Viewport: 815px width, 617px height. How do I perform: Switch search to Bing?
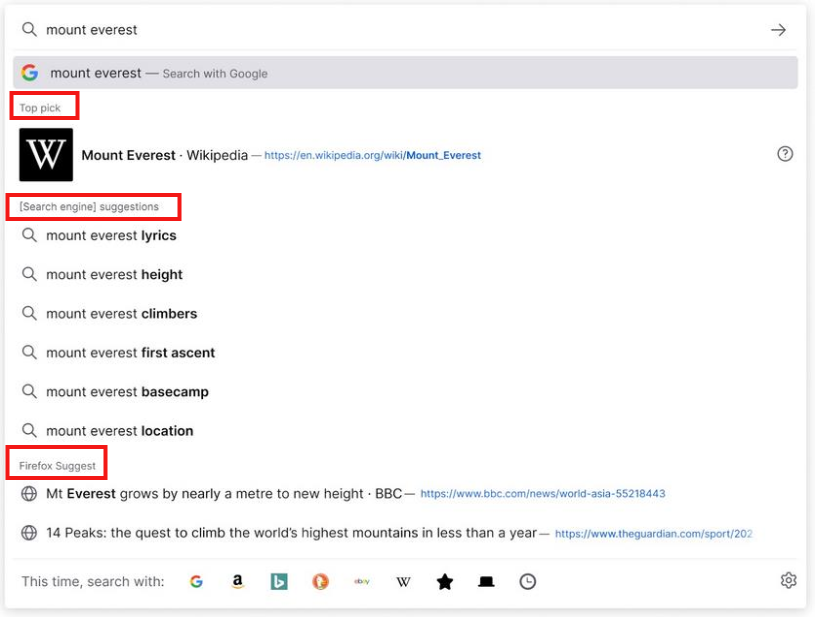click(278, 581)
